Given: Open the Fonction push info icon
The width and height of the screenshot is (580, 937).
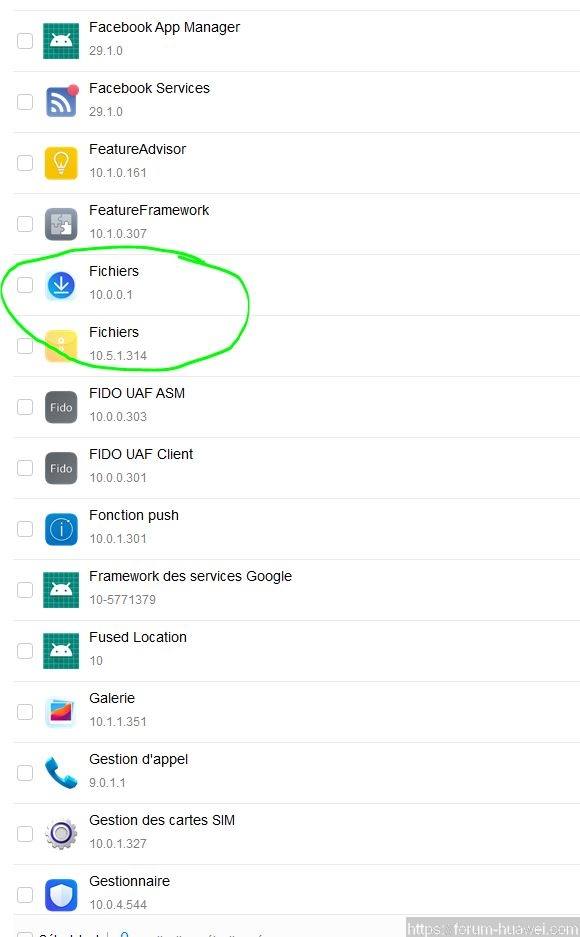Looking at the screenshot, I should 61,529.
